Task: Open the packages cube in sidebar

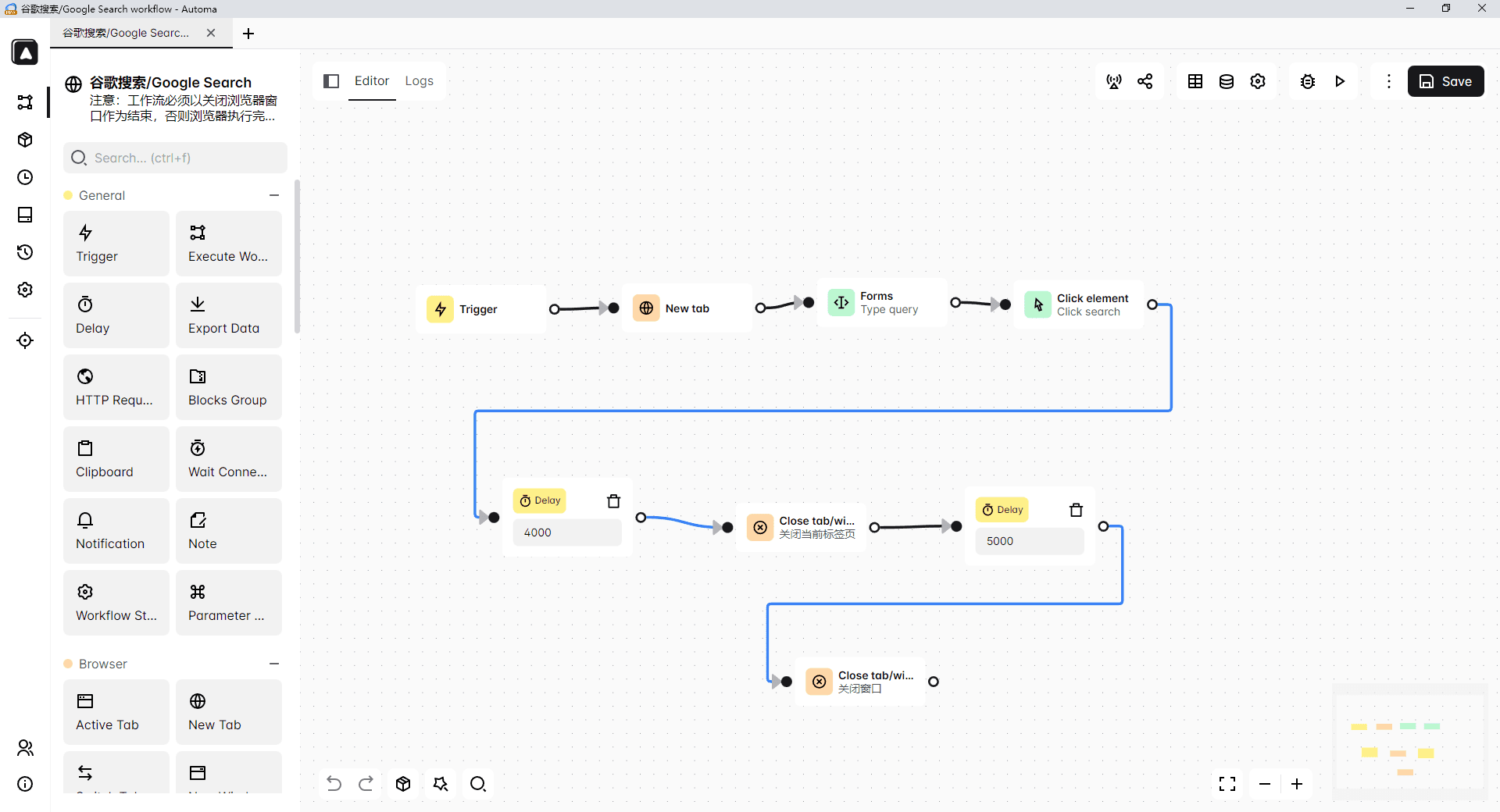Action: click(x=25, y=140)
